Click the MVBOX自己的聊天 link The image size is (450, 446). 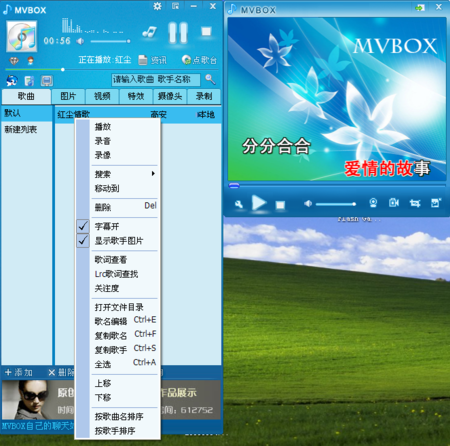click(x=38, y=426)
